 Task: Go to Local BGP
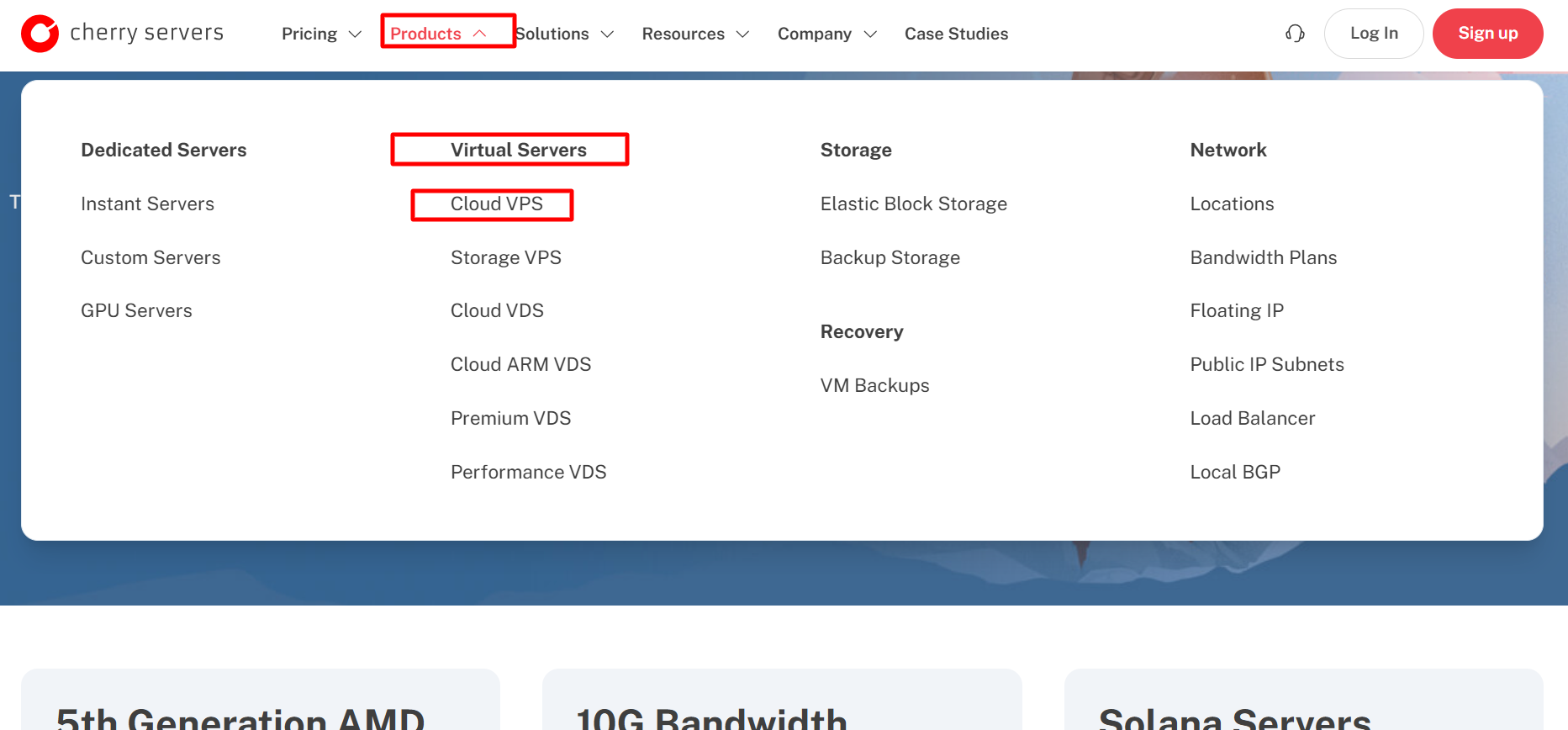[1235, 472]
